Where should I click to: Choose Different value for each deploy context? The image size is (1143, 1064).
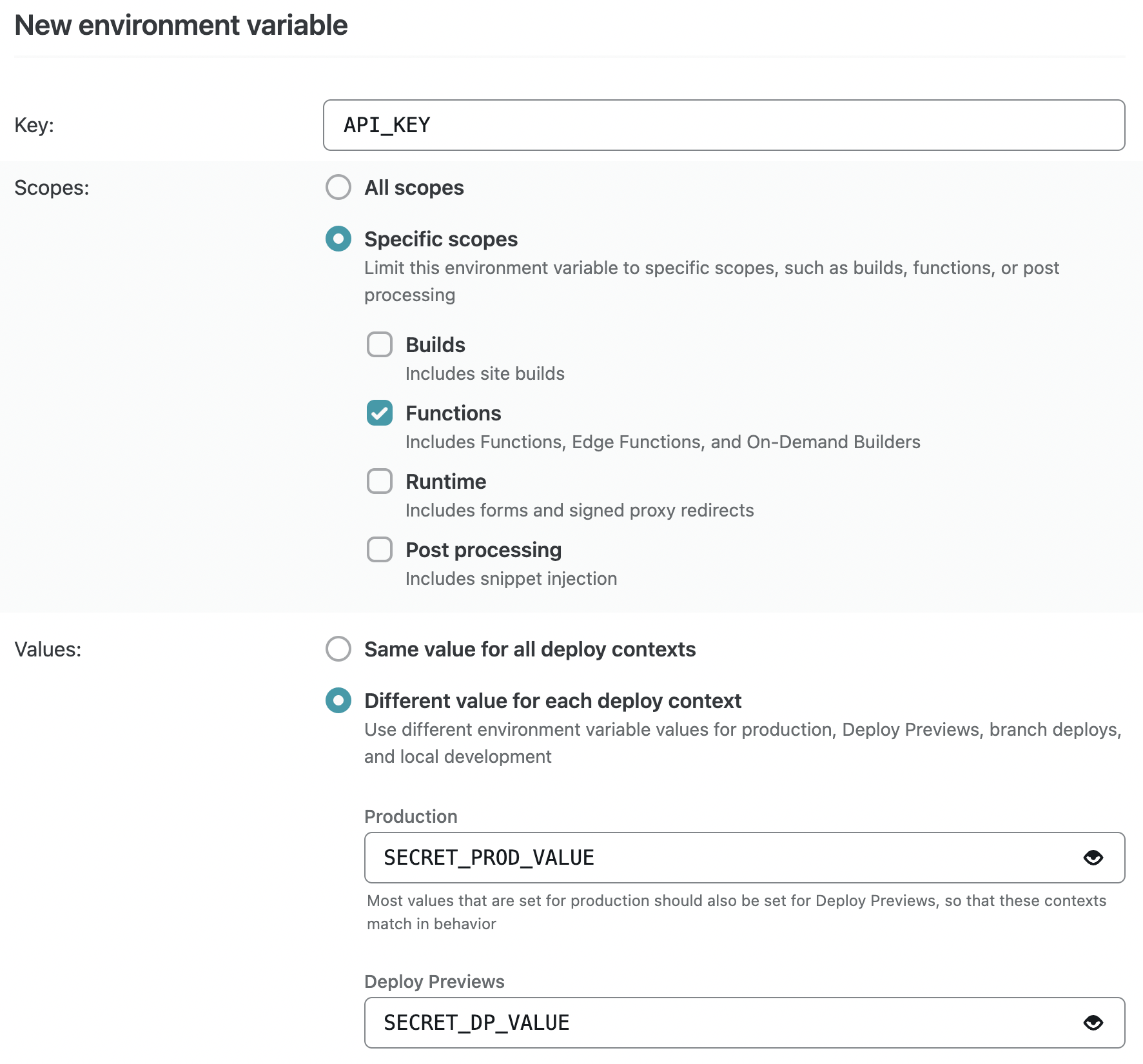click(x=338, y=701)
